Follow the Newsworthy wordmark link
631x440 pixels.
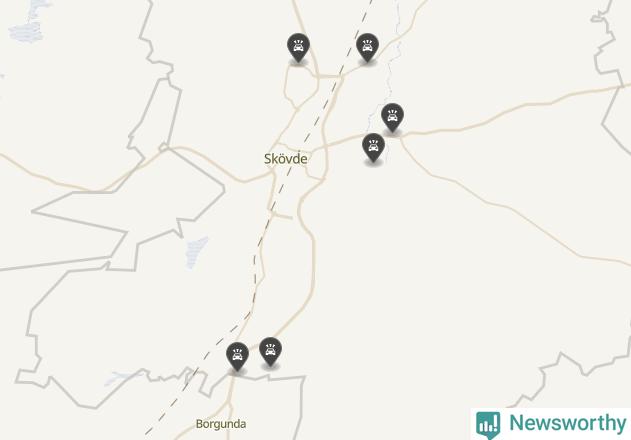(568, 423)
